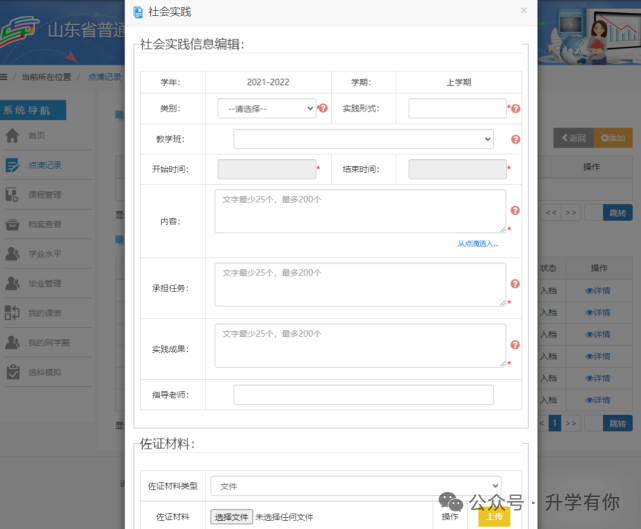
Task: Click the 学业水平 person icon in sidebar
Action: coord(12,254)
